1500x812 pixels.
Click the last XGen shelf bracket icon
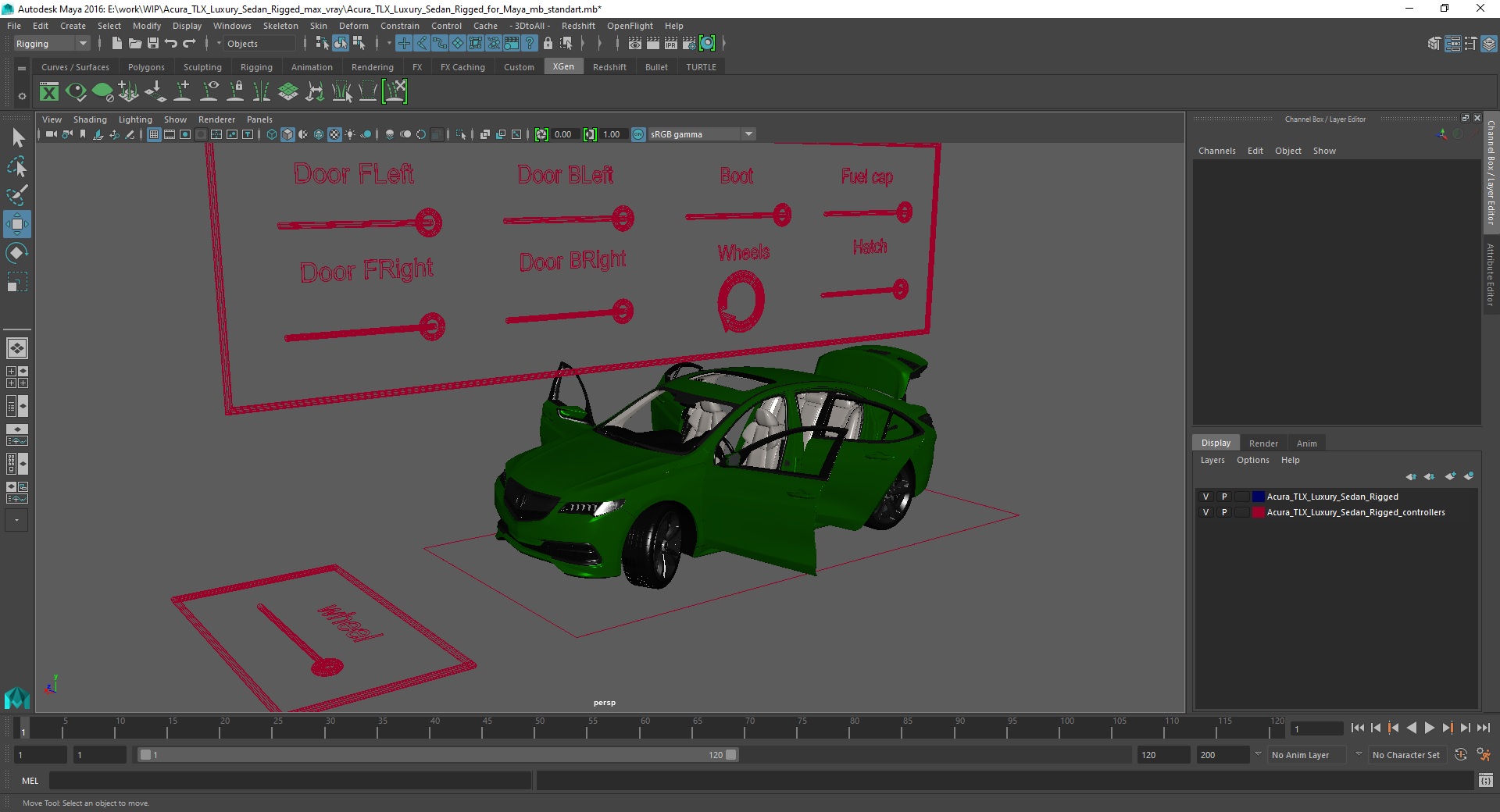pos(395,92)
